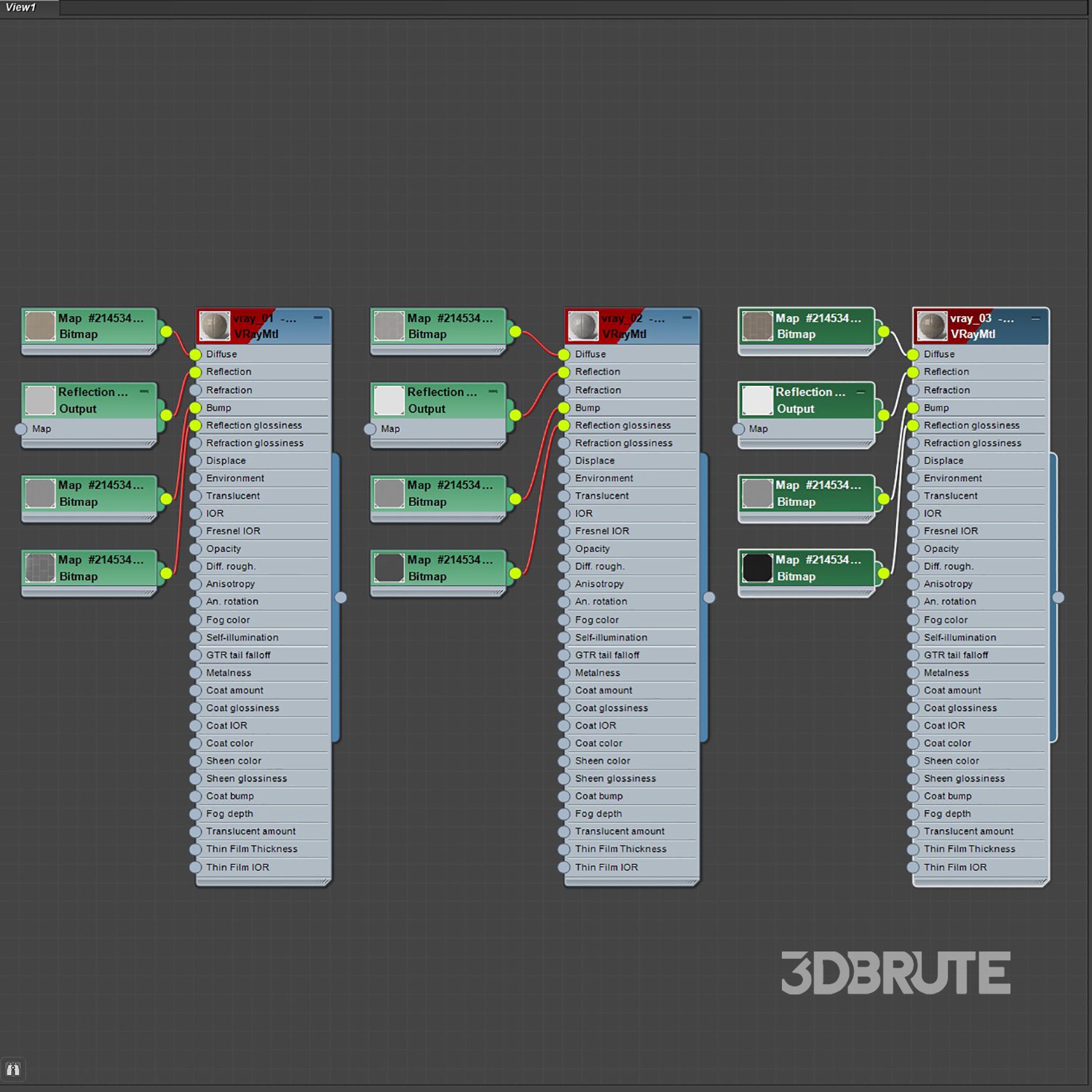Click the Opacity input socket on vray_03
The height and width of the screenshot is (1092, 1092).
pyautogui.click(x=913, y=549)
